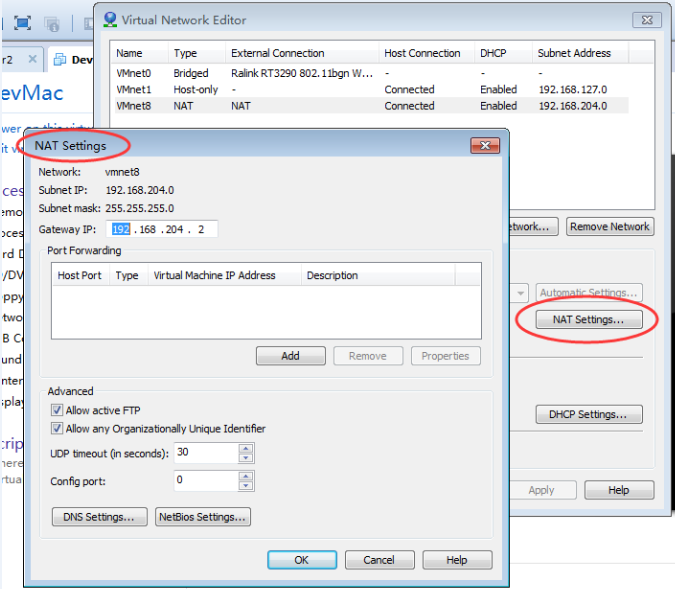Click the Ralink RT3290 external connection cell
Image resolution: width=675 pixels, height=589 pixels.
(302, 73)
